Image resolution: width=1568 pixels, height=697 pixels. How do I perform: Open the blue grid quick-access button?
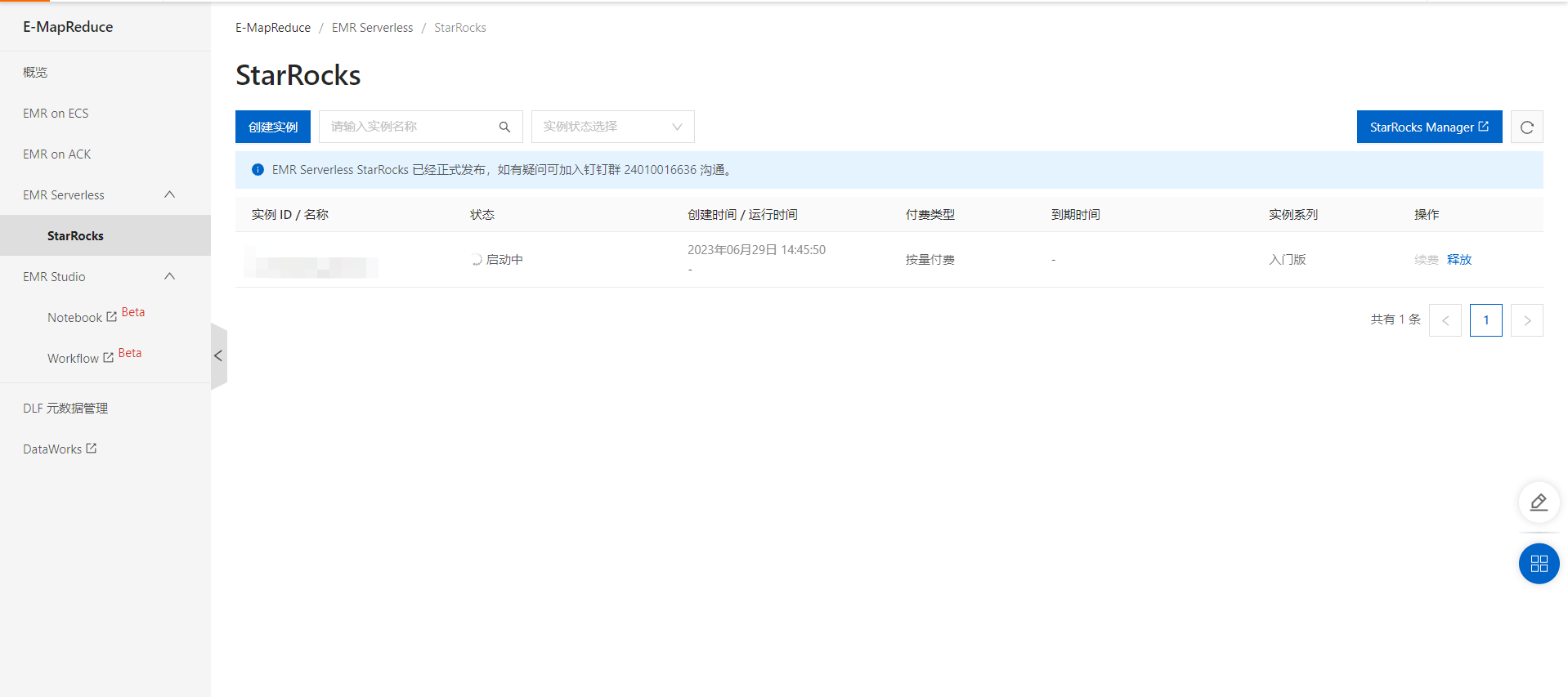coord(1539,564)
